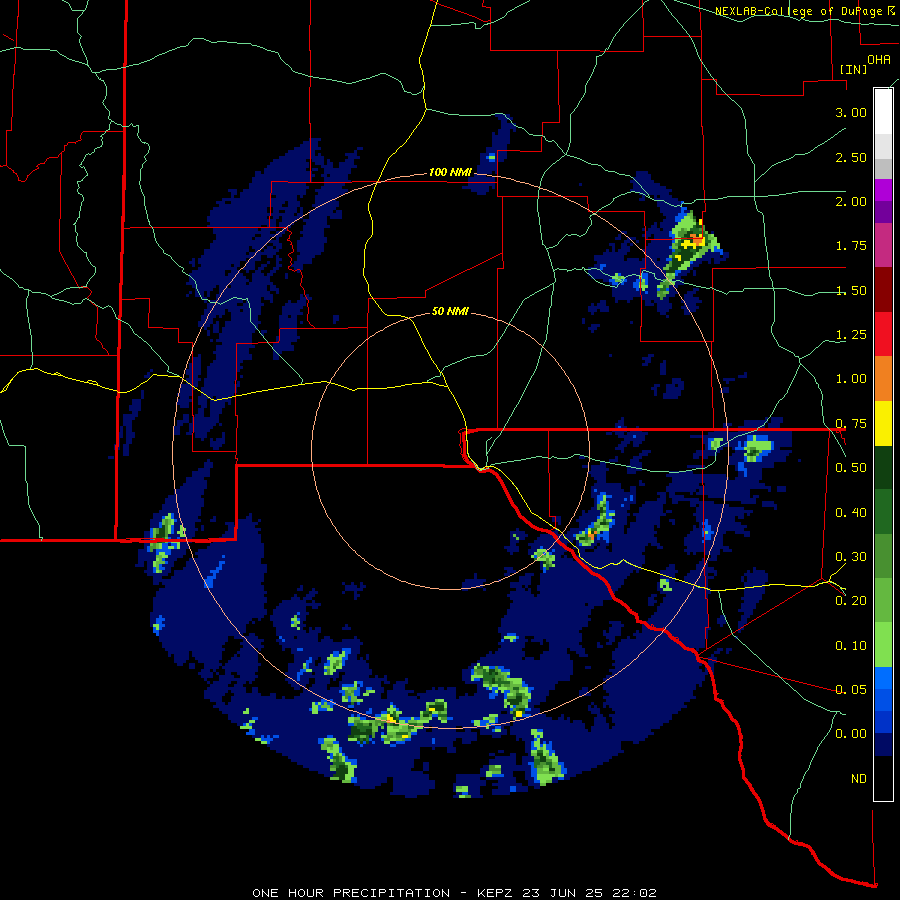Click the ONE HOUR PRECIPITATION footer text
Image resolution: width=900 pixels, height=900 pixels.
tap(351, 893)
